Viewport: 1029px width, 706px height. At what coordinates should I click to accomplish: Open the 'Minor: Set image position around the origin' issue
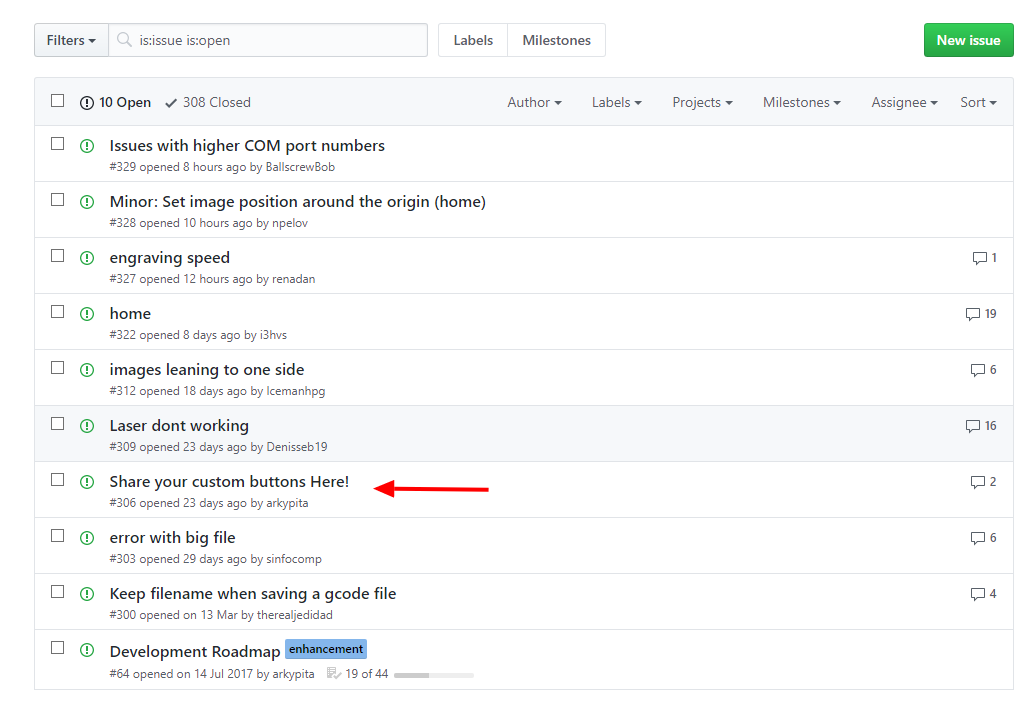[x=297, y=202]
